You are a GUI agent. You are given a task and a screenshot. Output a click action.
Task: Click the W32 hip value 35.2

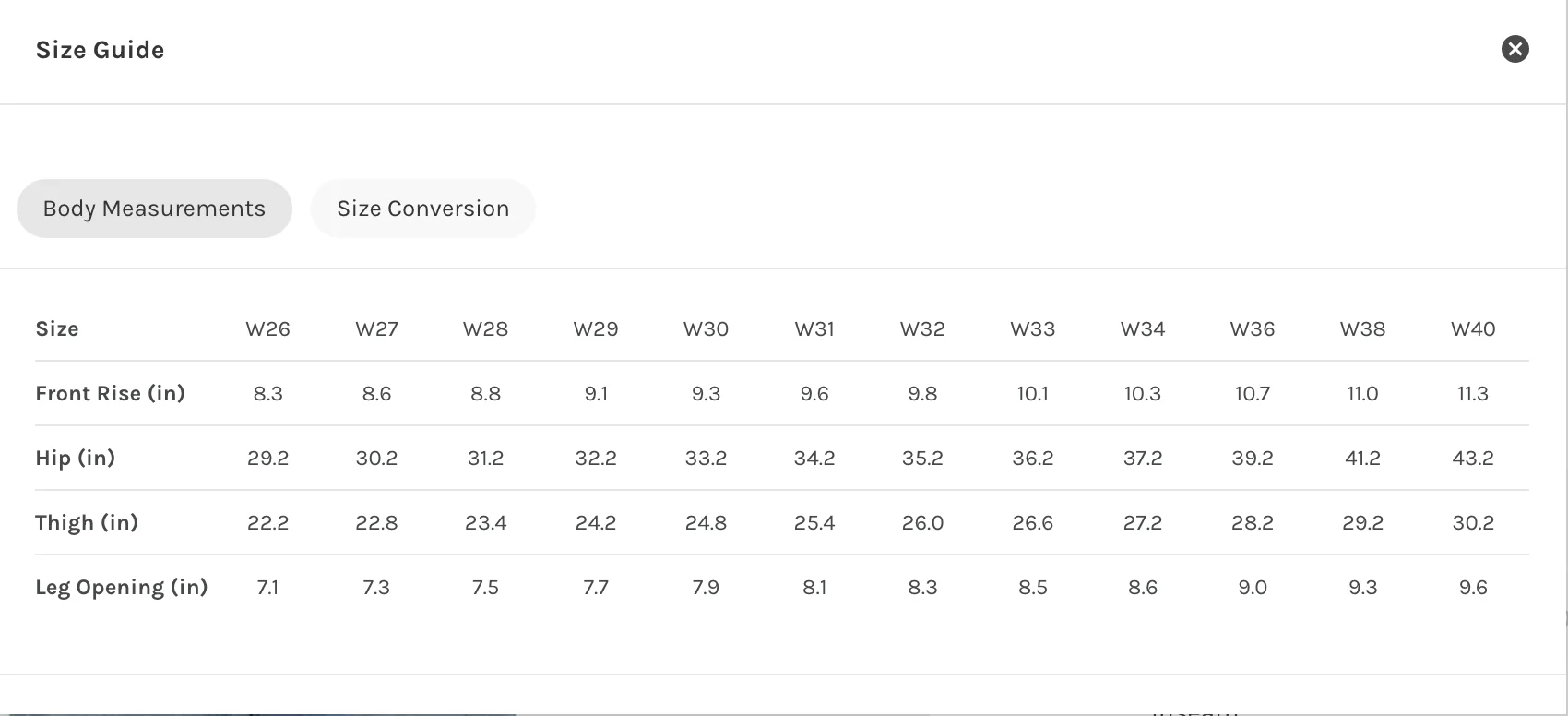[x=922, y=459]
